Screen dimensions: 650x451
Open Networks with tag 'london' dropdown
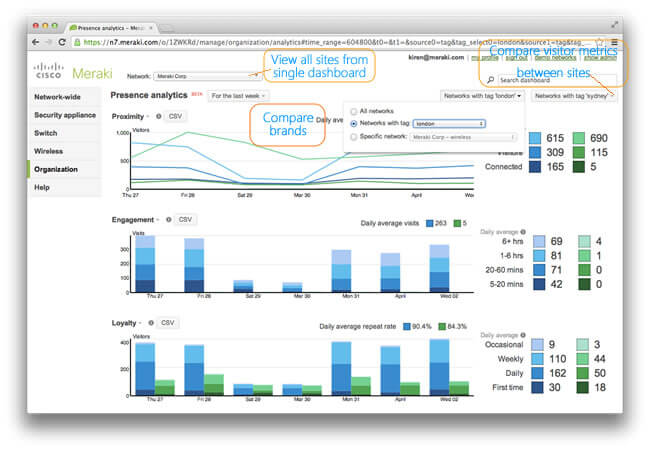click(x=482, y=96)
